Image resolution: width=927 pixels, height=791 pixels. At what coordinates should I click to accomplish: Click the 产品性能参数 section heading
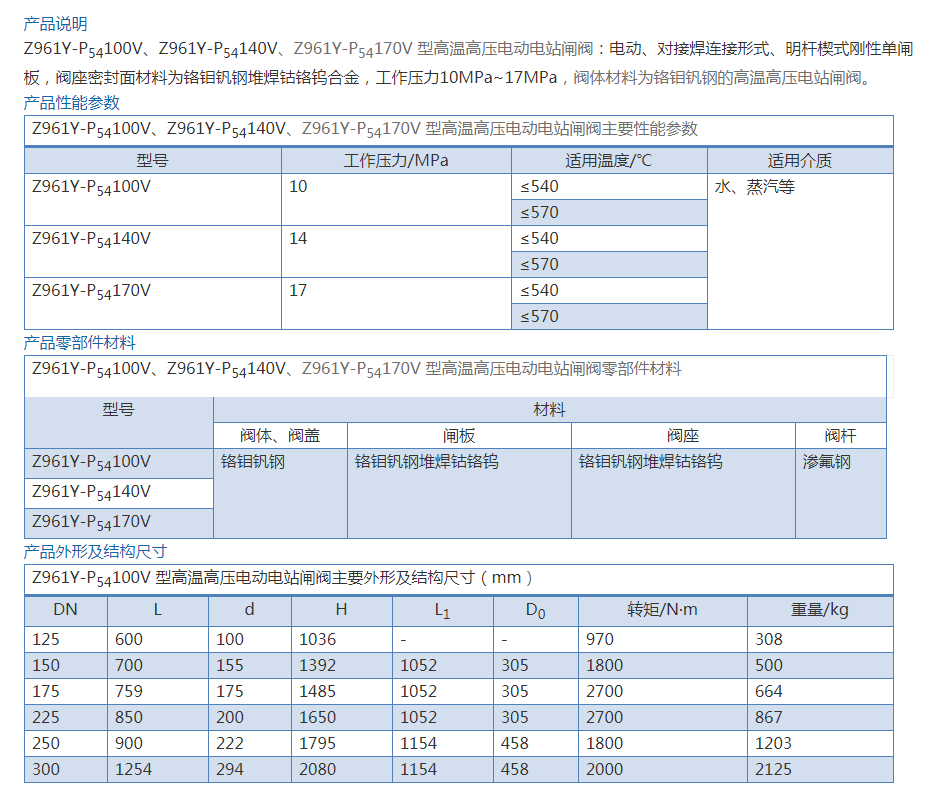(x=71, y=103)
